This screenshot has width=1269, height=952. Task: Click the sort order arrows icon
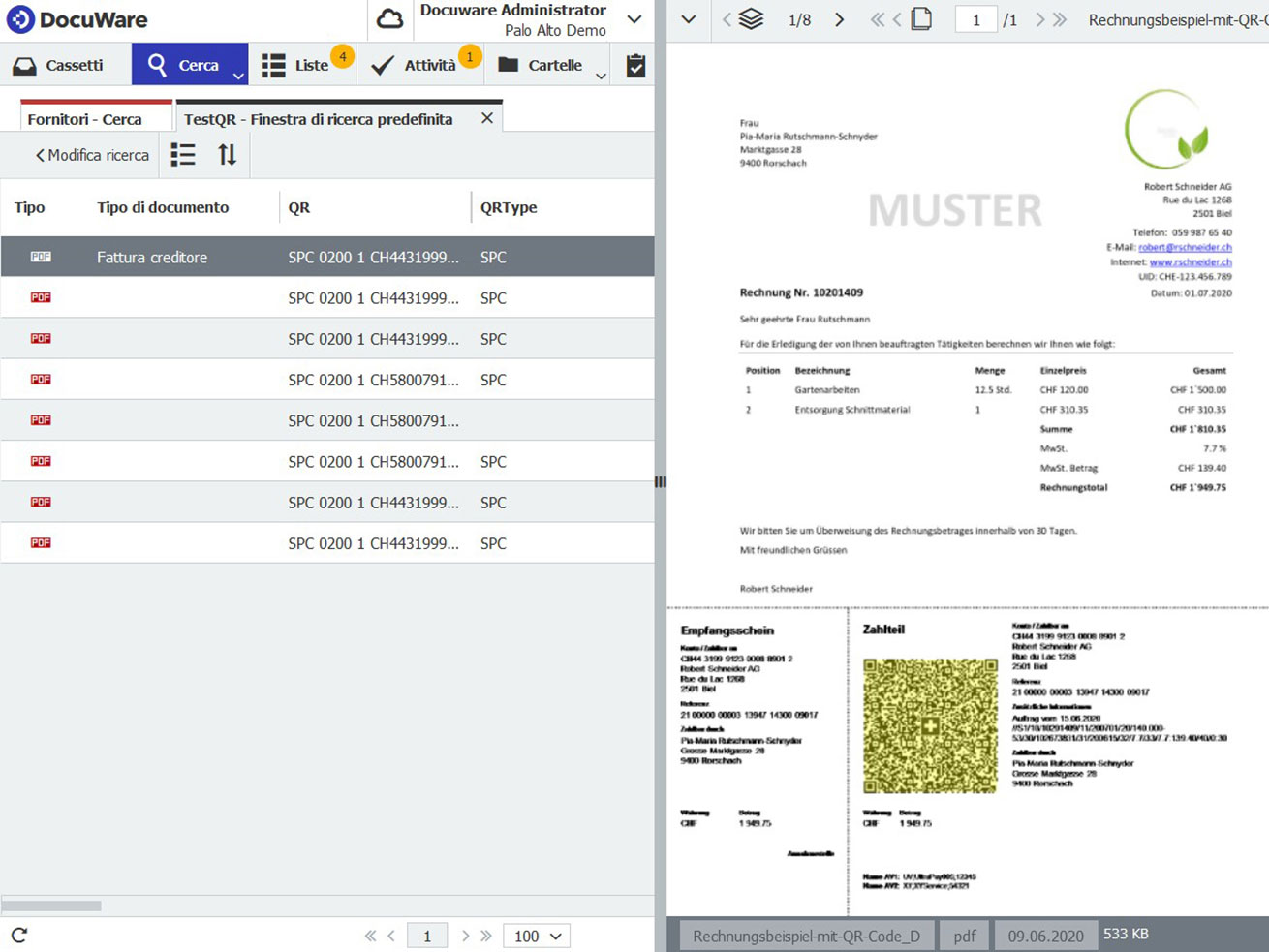[227, 155]
